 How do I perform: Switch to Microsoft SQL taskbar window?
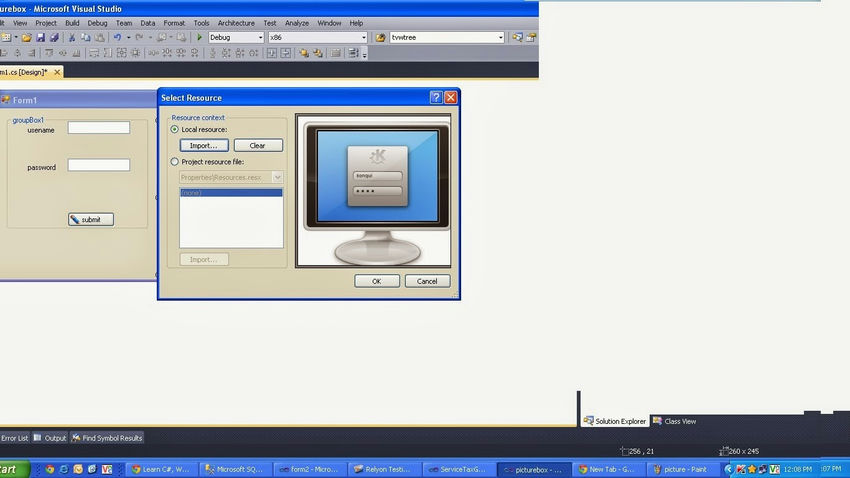pos(234,469)
